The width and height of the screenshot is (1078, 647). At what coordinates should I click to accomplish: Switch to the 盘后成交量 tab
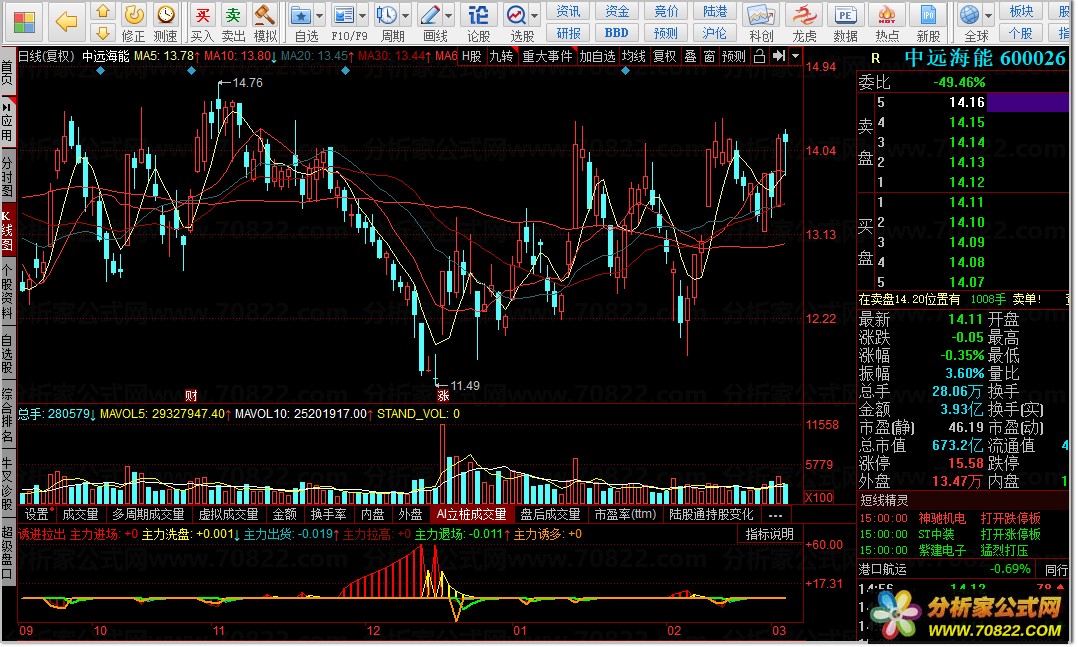tap(550, 514)
